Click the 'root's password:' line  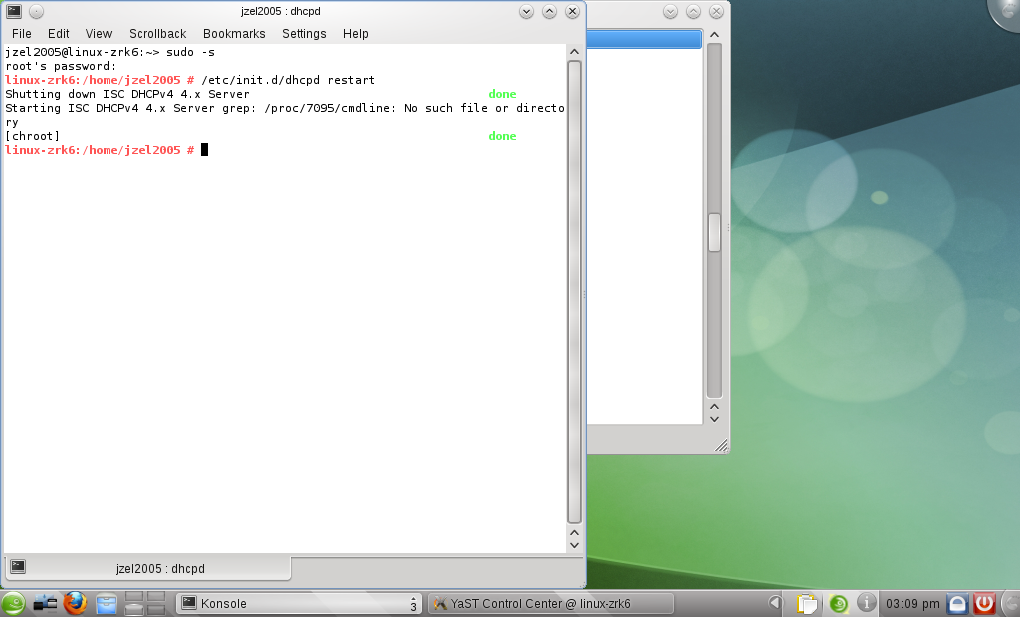(x=60, y=66)
